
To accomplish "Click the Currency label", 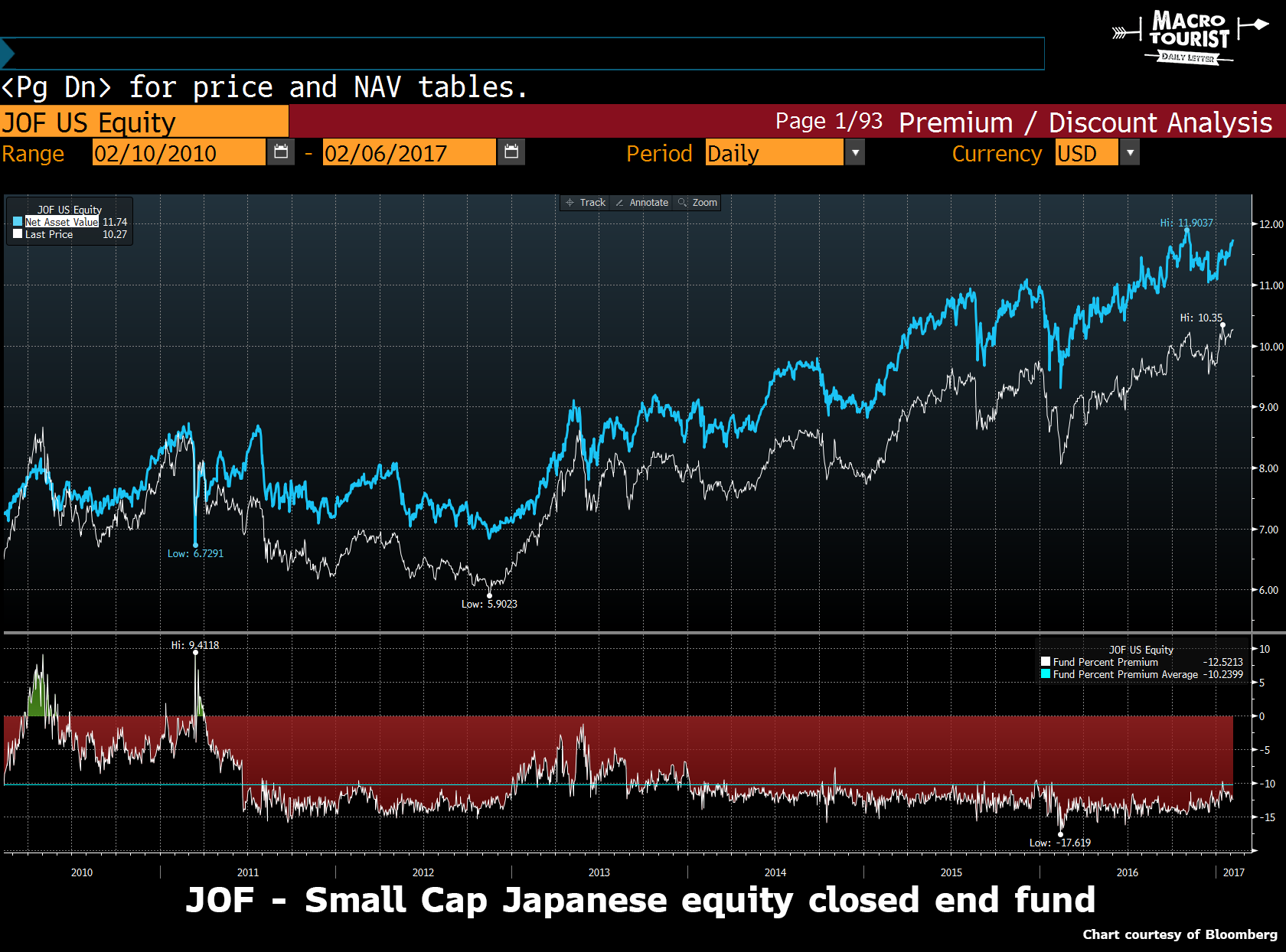I will tap(997, 153).
